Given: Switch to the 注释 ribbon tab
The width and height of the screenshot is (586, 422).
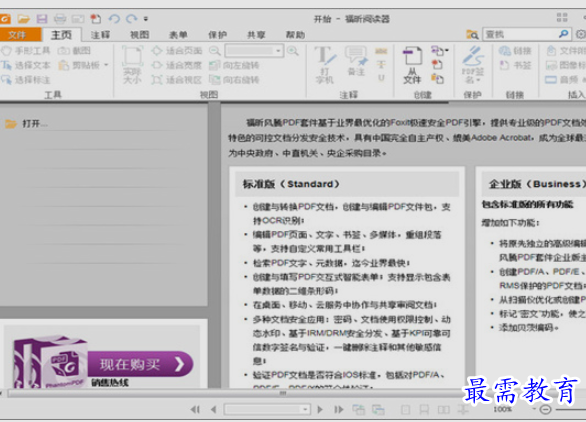Looking at the screenshot, I should pyautogui.click(x=101, y=35).
